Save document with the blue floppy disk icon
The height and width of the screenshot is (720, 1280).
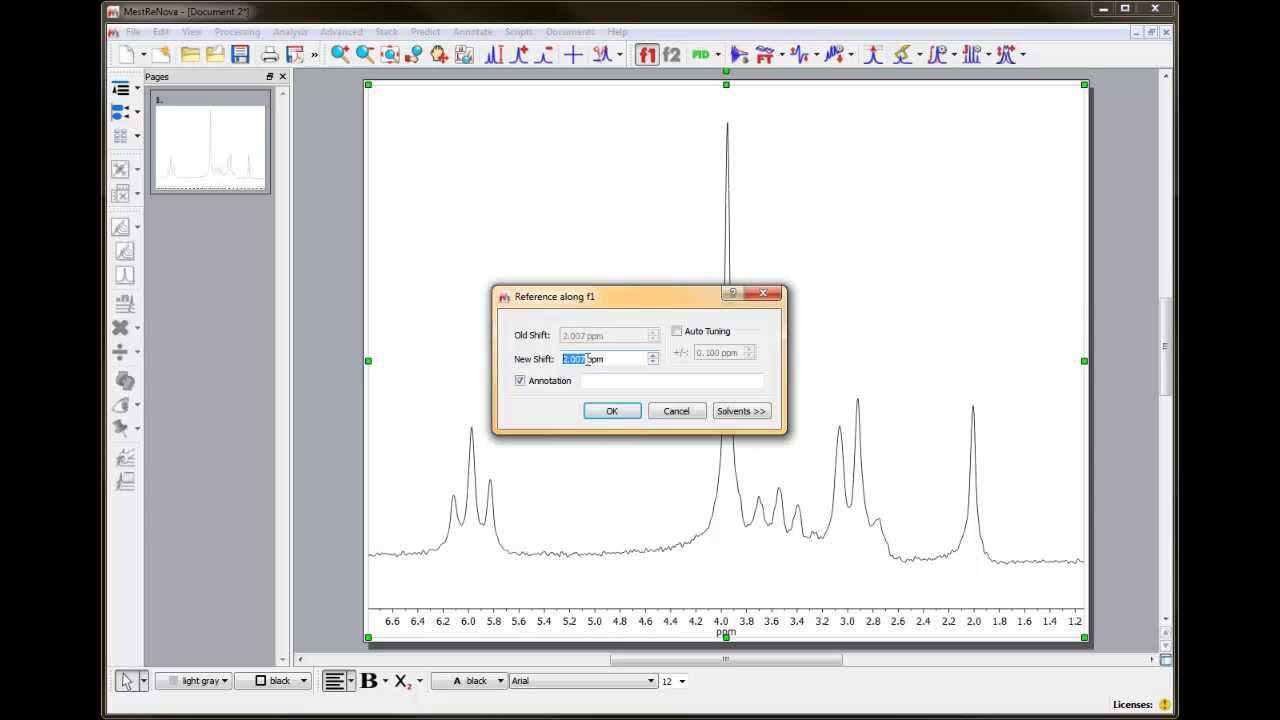pyautogui.click(x=240, y=55)
